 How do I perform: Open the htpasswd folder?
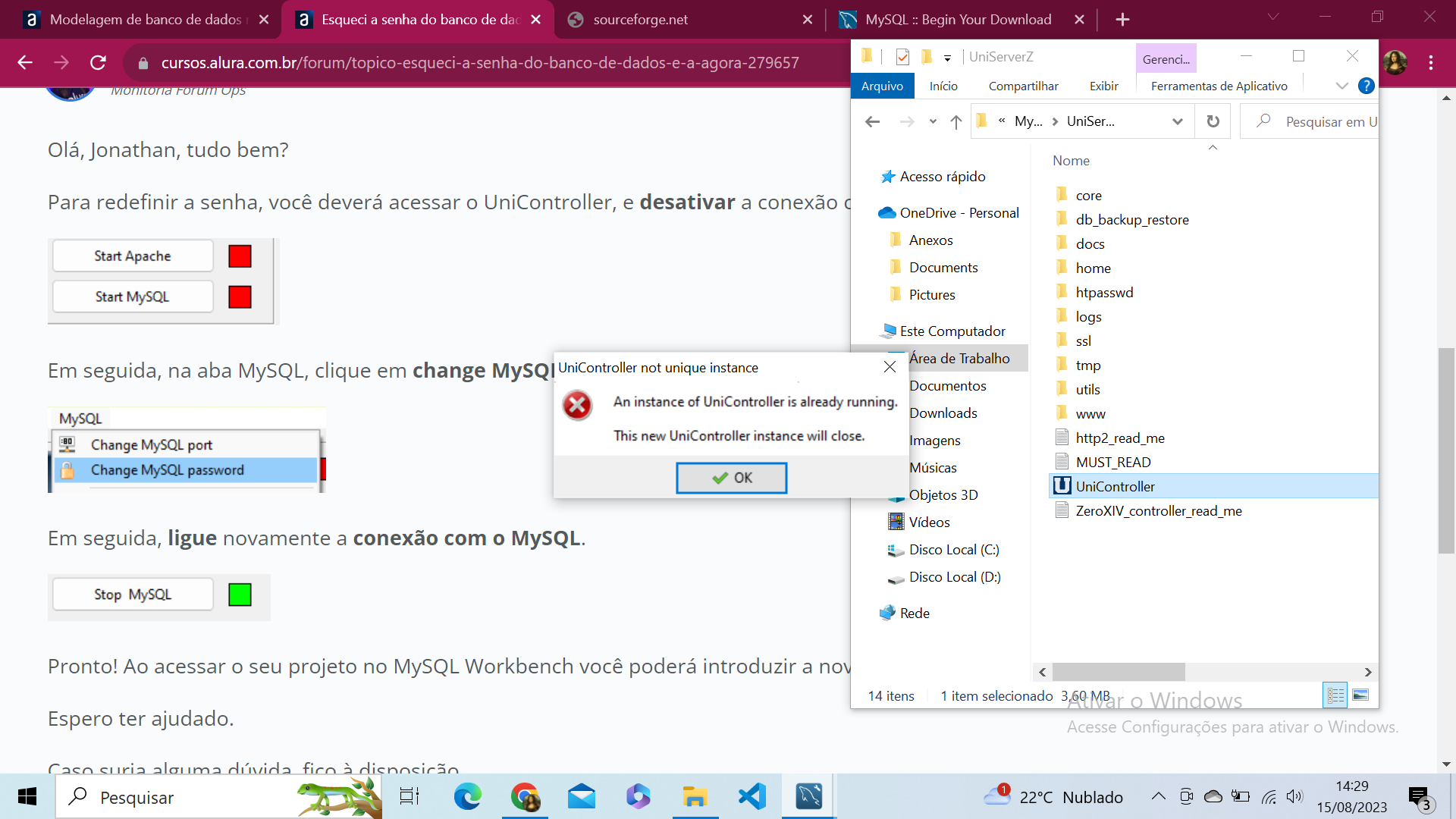(x=1104, y=292)
